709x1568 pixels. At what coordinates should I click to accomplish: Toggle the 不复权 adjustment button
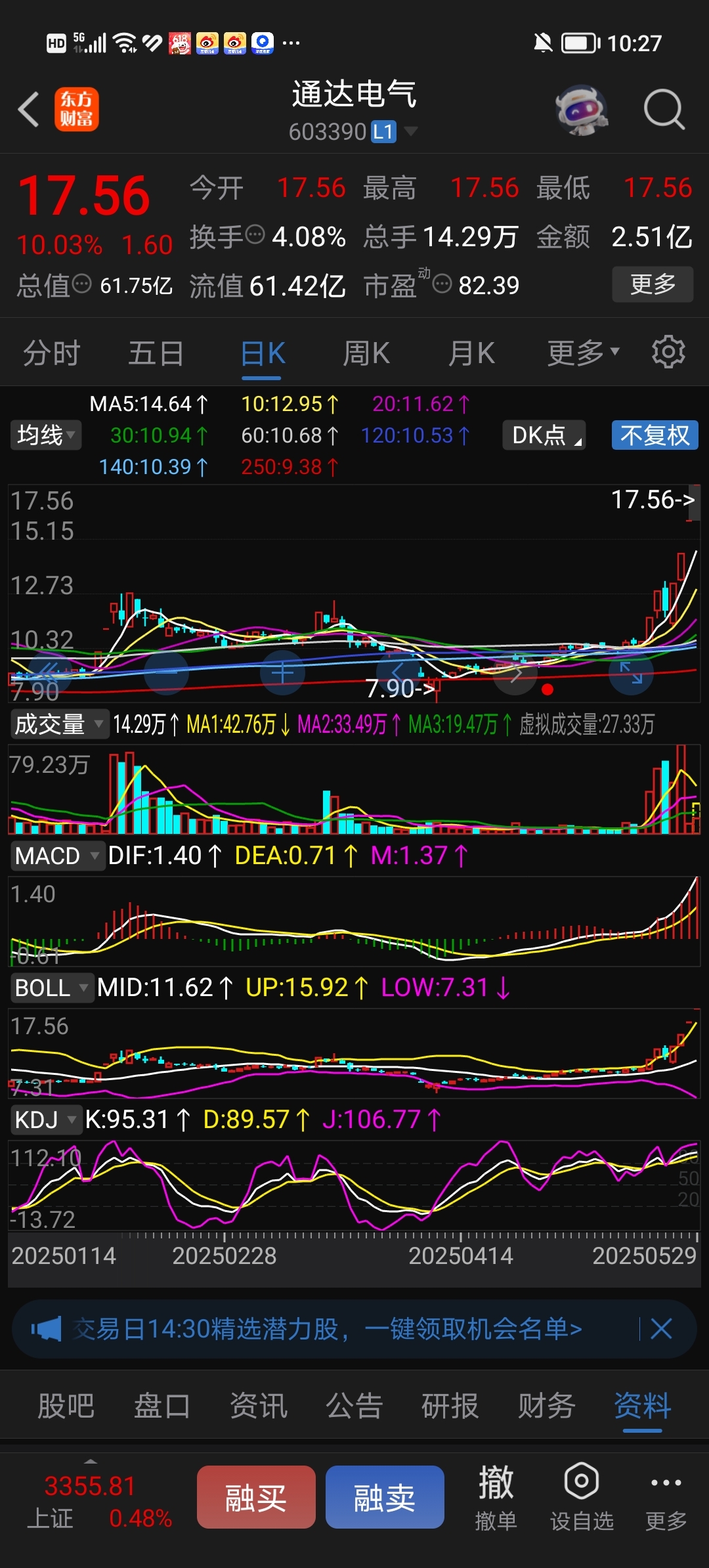(655, 435)
